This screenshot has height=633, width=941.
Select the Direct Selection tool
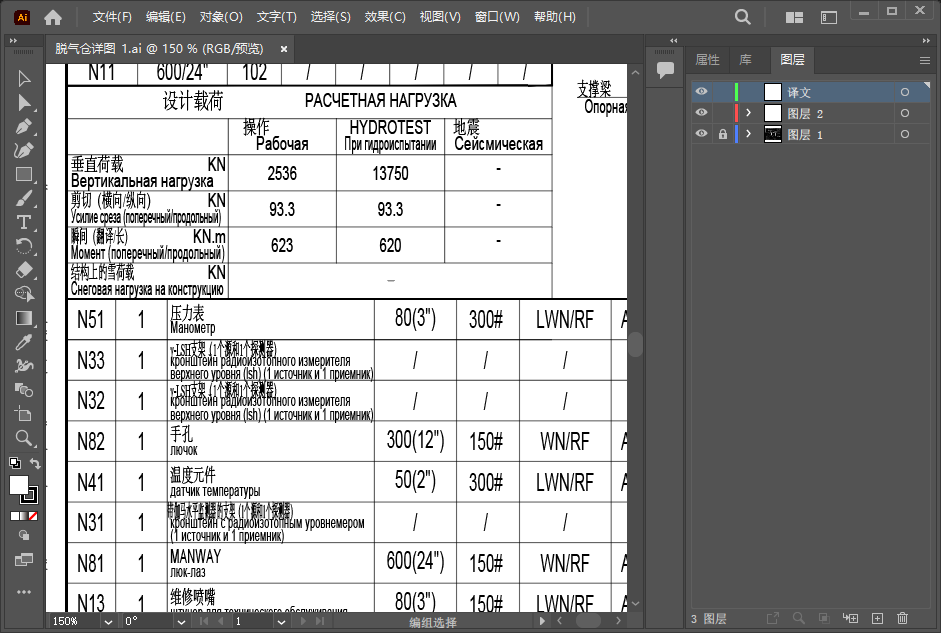pyautogui.click(x=24, y=102)
